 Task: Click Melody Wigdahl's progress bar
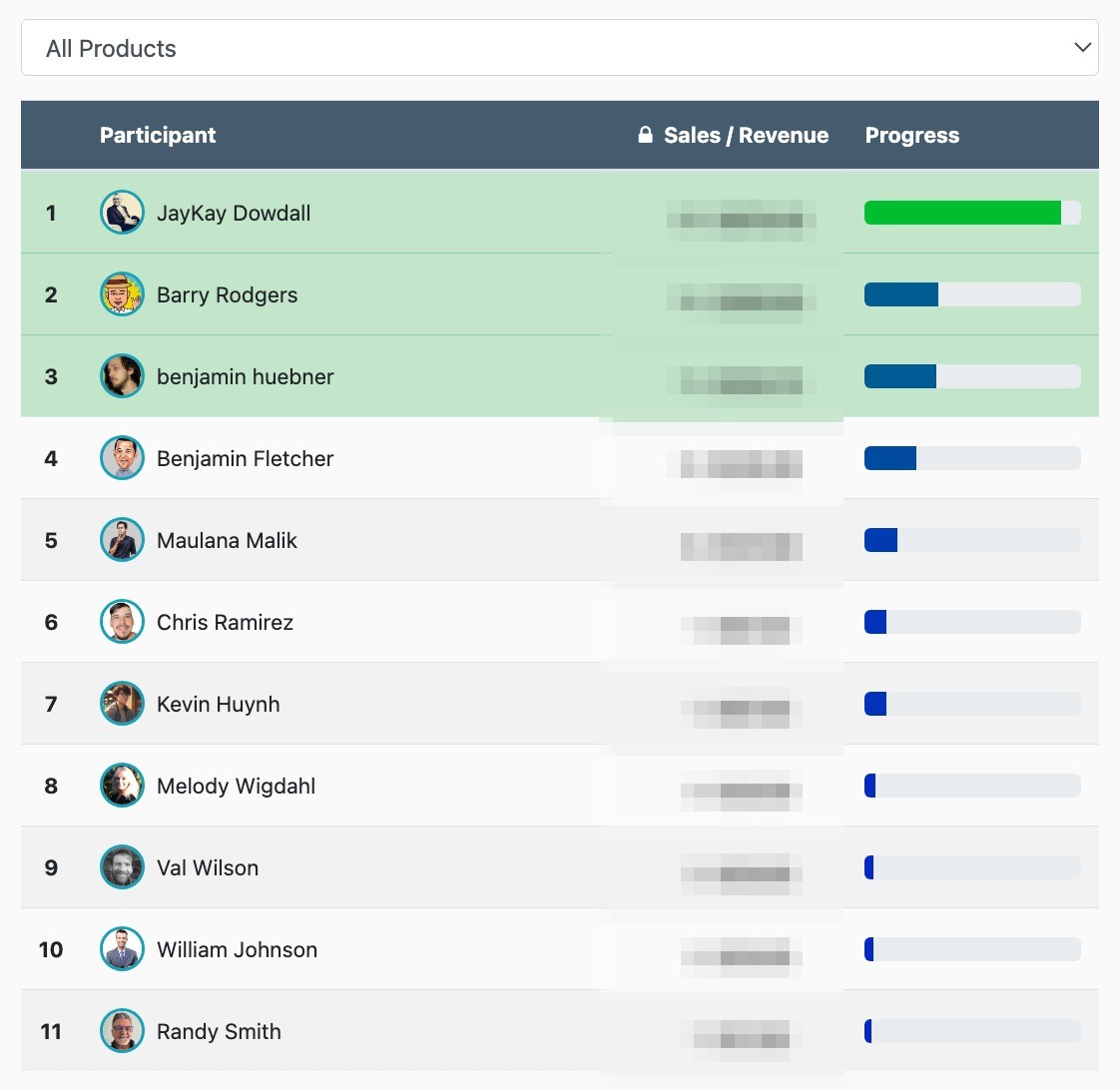pyautogui.click(x=972, y=786)
